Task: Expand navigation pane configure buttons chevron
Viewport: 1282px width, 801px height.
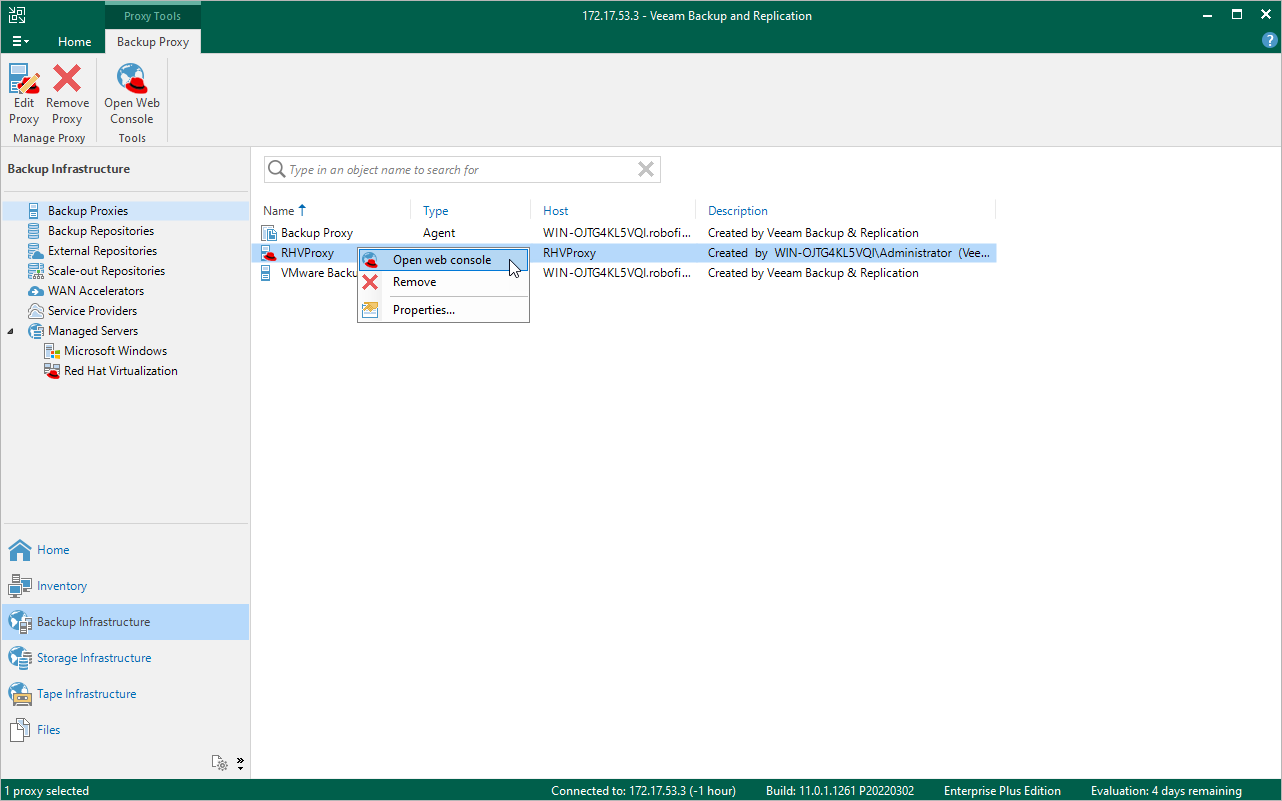Action: click(x=241, y=763)
